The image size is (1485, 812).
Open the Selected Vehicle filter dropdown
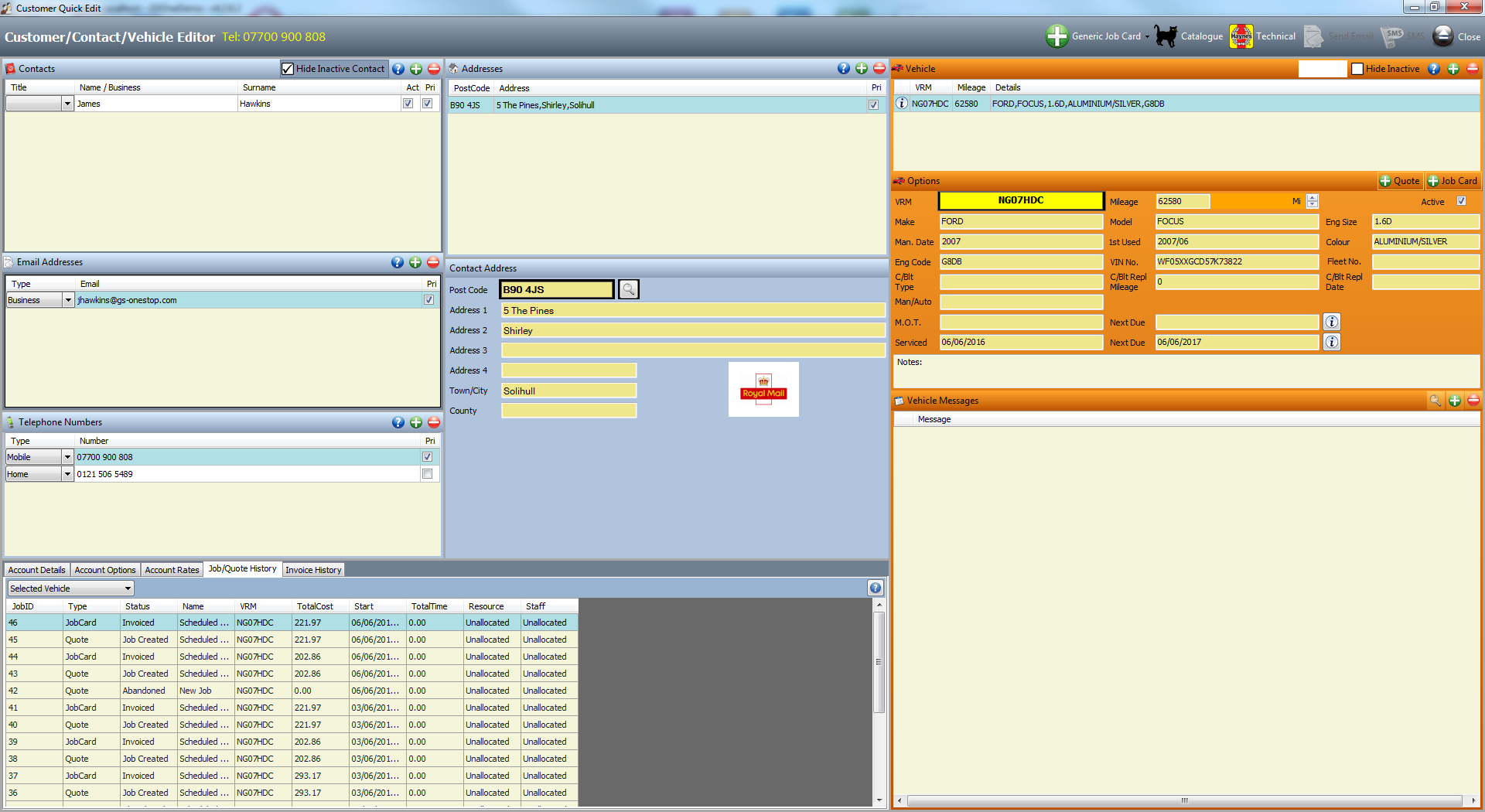click(x=70, y=589)
